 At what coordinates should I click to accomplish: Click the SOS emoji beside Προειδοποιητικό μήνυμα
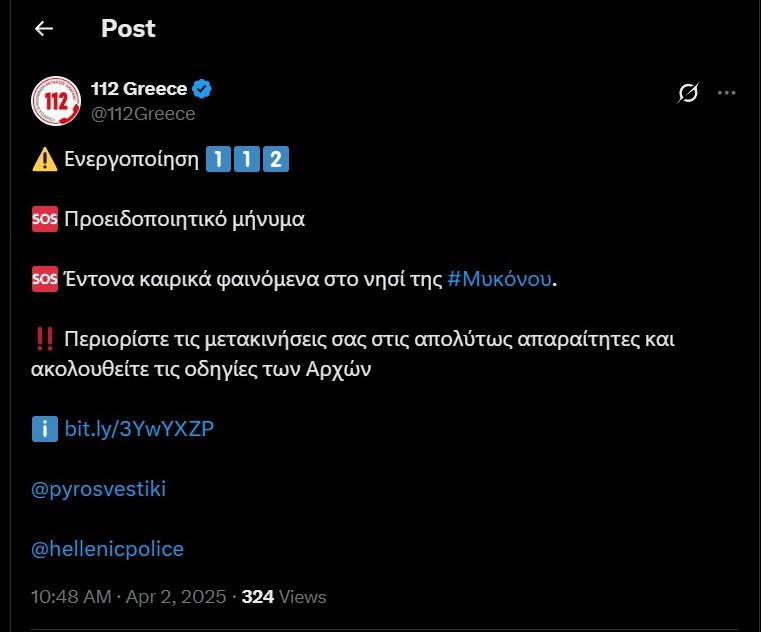tap(45, 219)
